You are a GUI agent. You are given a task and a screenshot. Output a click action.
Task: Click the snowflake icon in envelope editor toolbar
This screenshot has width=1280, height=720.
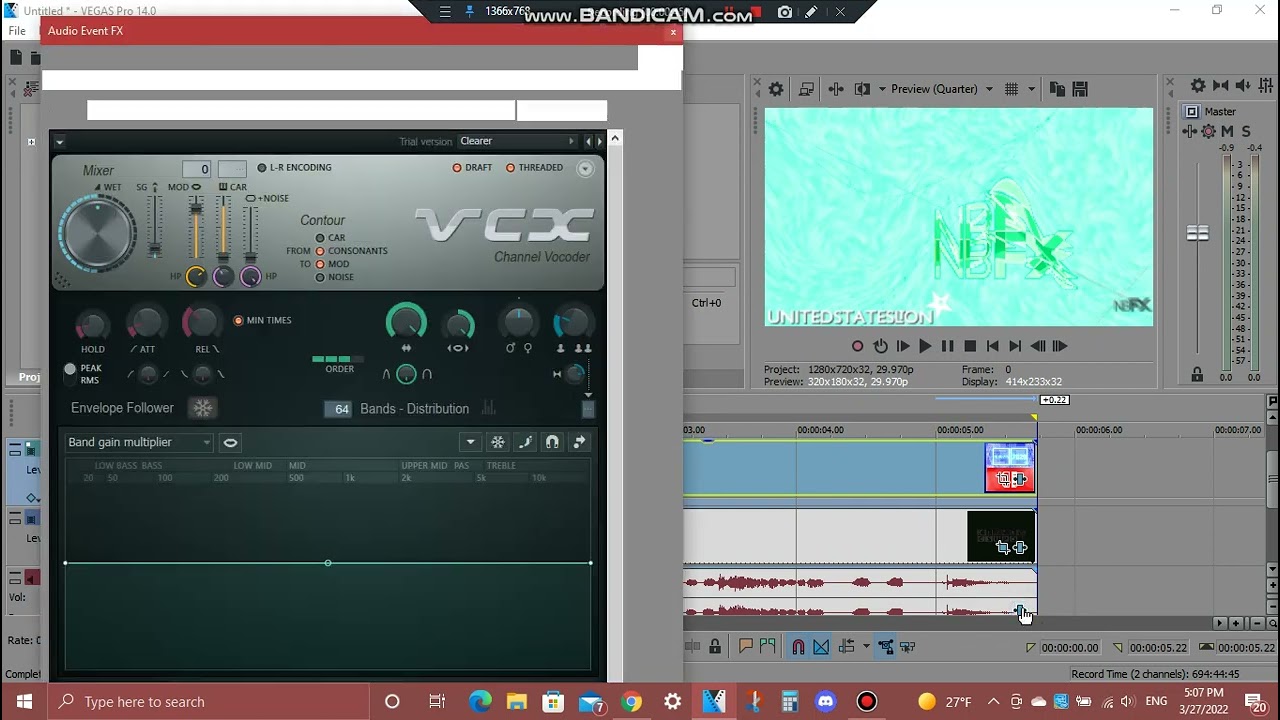coord(497,442)
